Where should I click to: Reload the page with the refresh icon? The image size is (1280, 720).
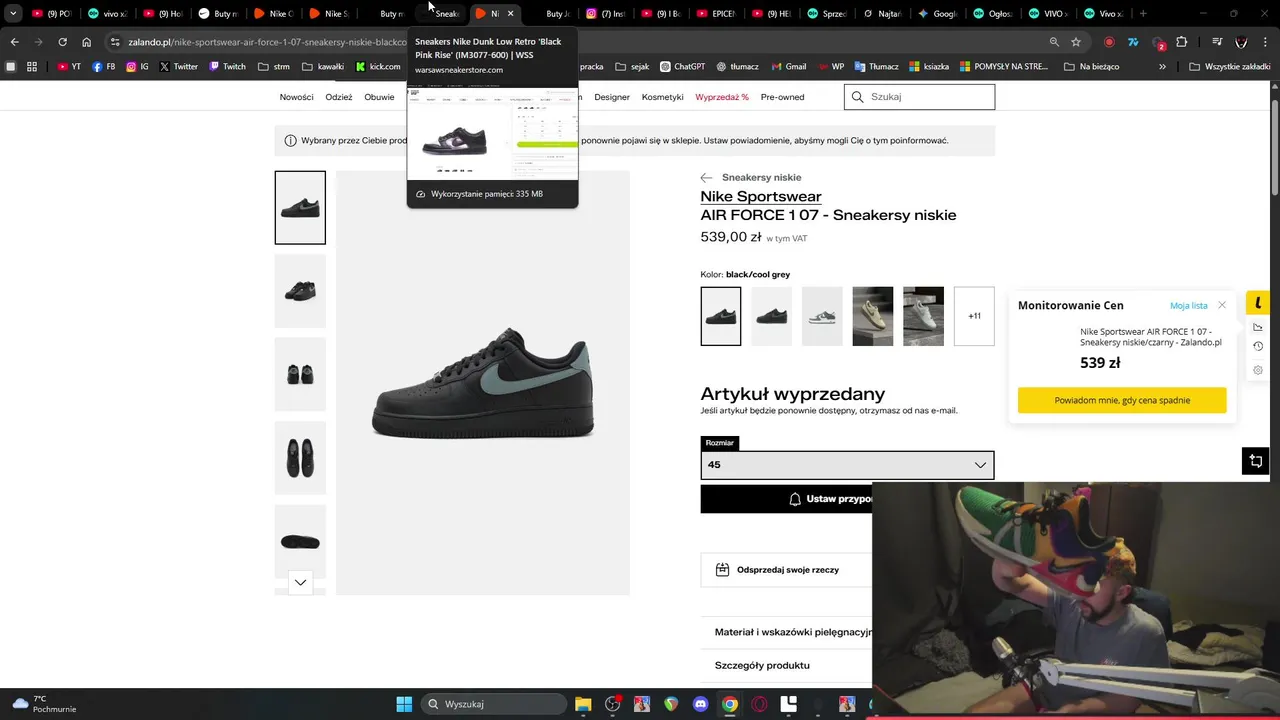coord(62,42)
